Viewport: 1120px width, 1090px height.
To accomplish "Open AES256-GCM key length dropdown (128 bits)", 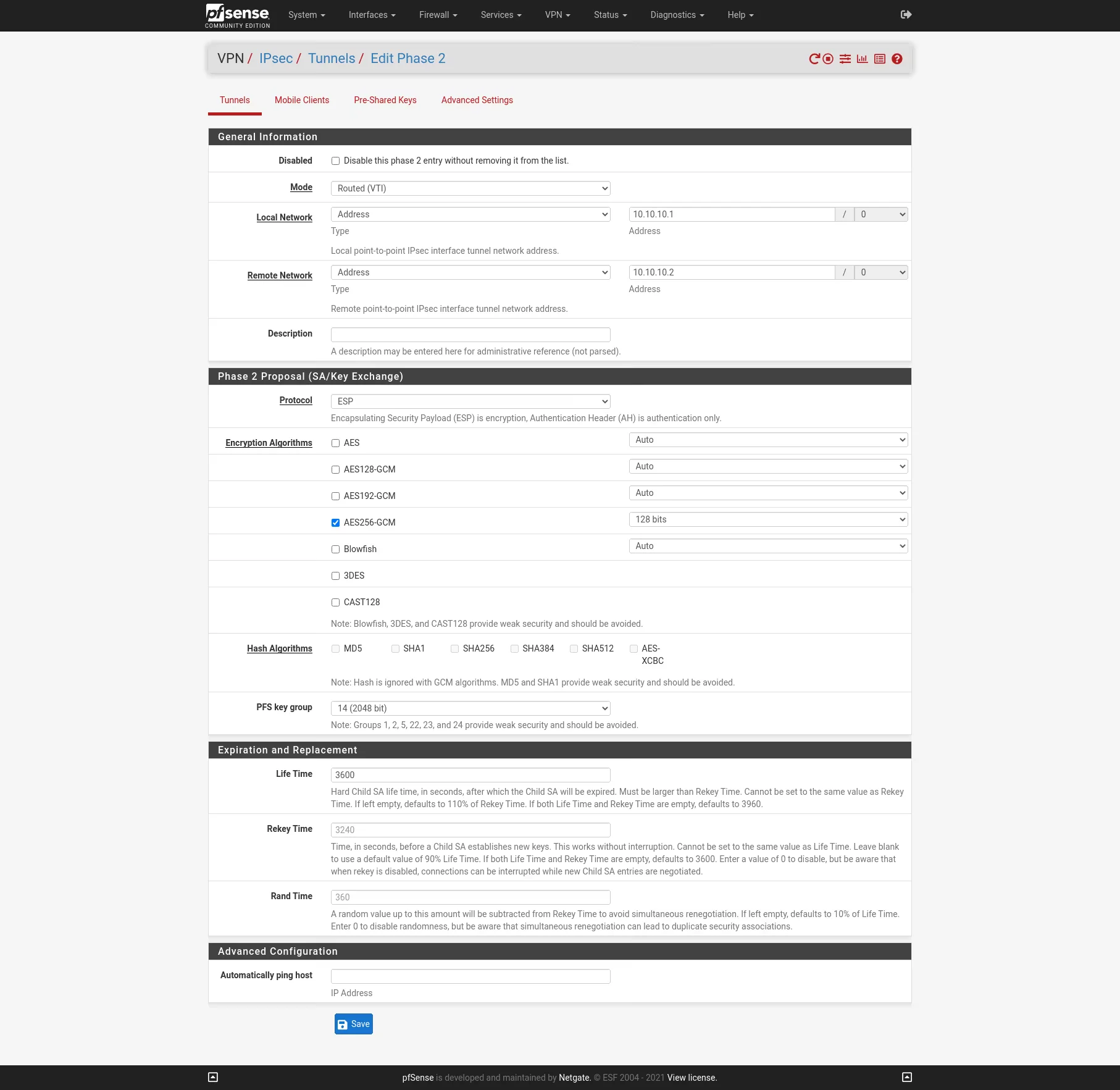I will tap(768, 519).
